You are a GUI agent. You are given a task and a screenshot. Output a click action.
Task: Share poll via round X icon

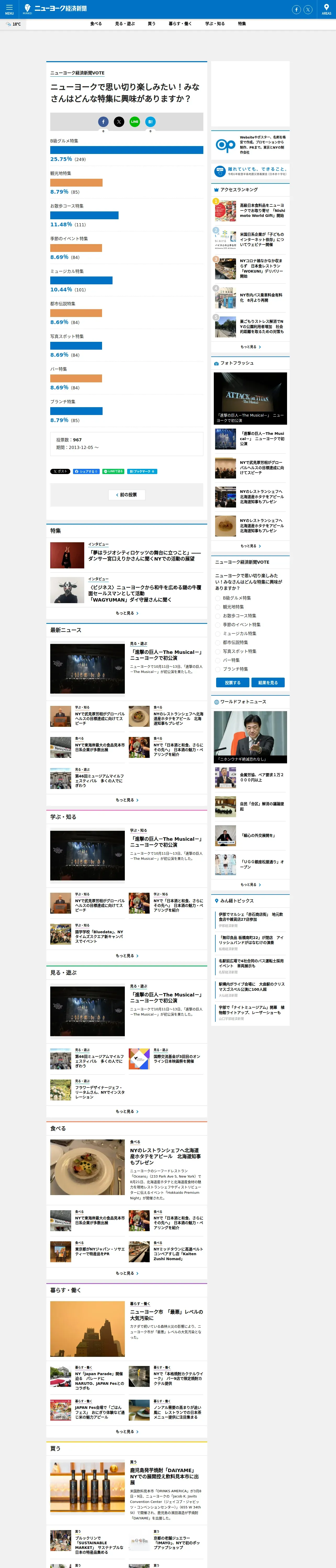[x=119, y=122]
